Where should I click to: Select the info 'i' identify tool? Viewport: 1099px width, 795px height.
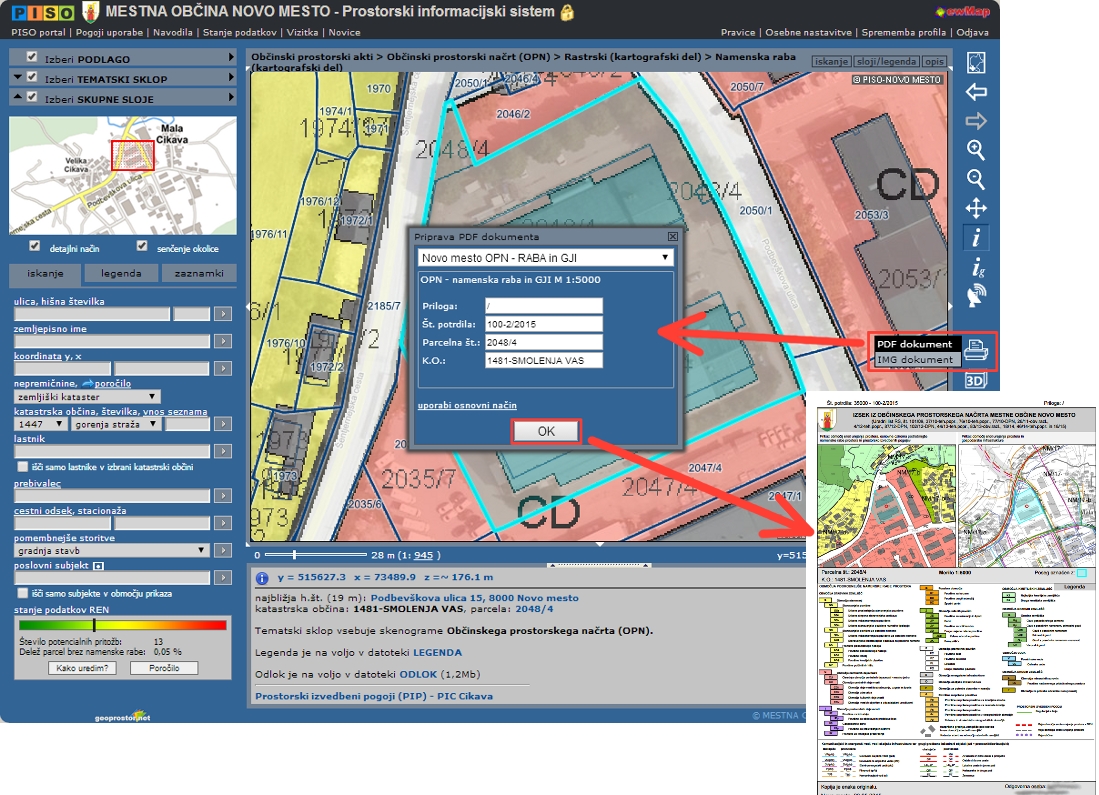[976, 238]
